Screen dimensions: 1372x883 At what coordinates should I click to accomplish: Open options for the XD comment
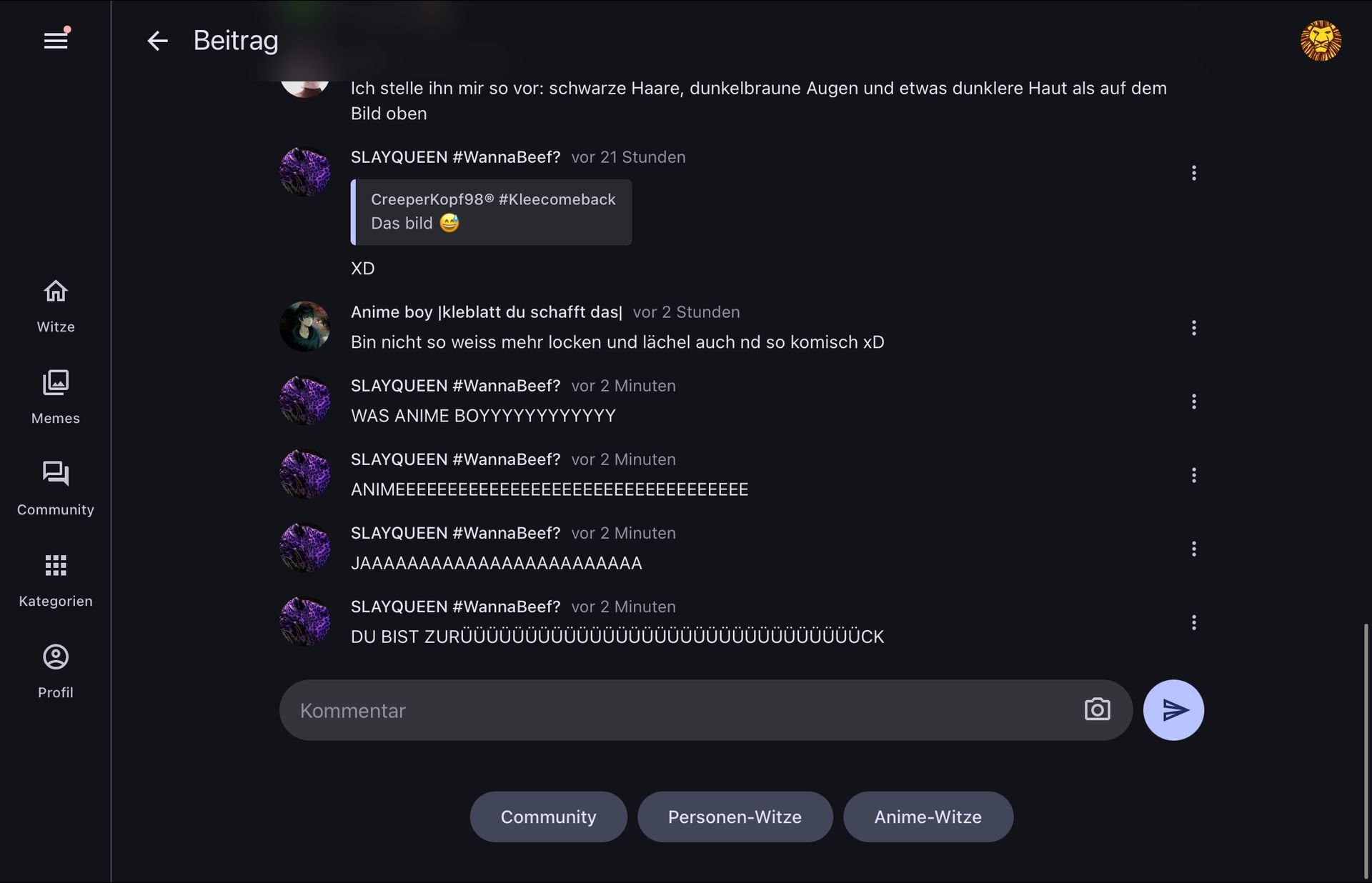[1193, 173]
